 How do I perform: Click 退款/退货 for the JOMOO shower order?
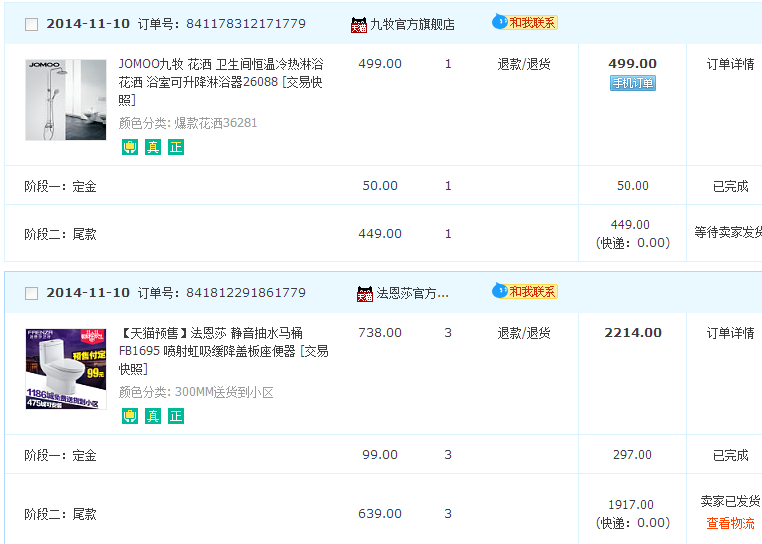524,64
